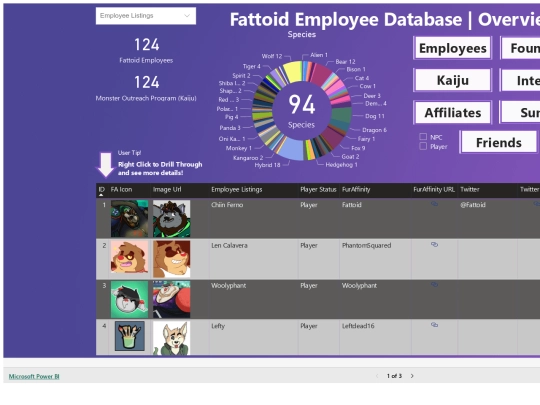This screenshot has width=540, height=405.
Task: Open the Kaiju page button
Action: point(453,80)
